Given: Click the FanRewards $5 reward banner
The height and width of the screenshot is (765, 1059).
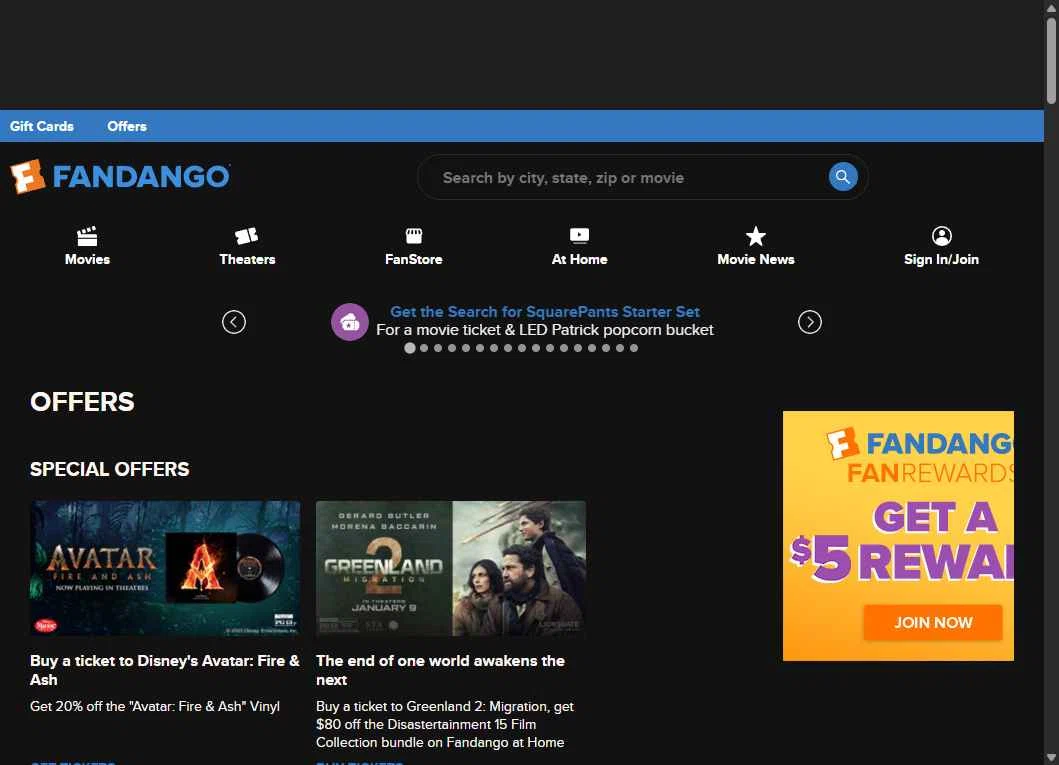Looking at the screenshot, I should (x=898, y=535).
